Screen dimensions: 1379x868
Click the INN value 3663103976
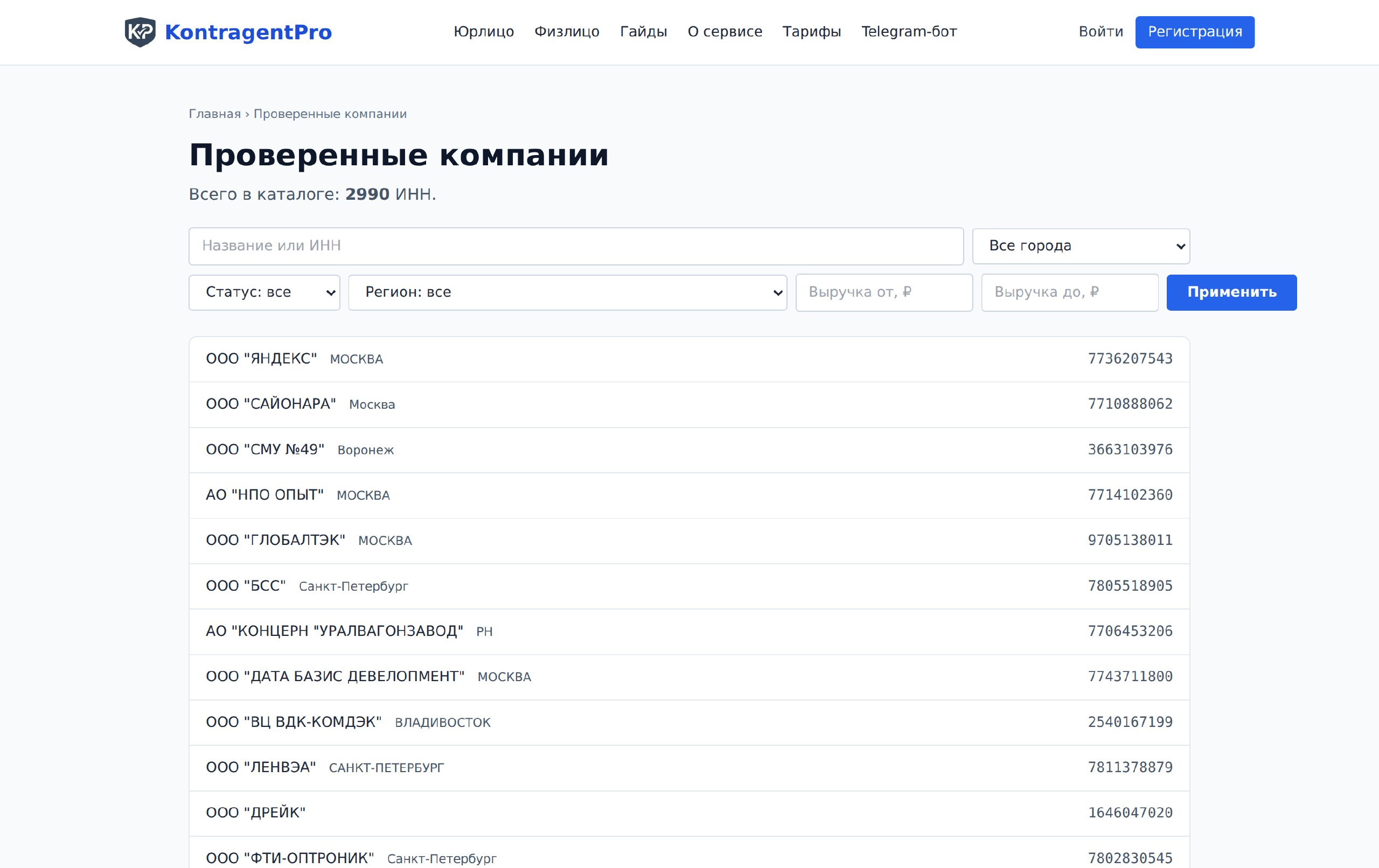point(1130,450)
